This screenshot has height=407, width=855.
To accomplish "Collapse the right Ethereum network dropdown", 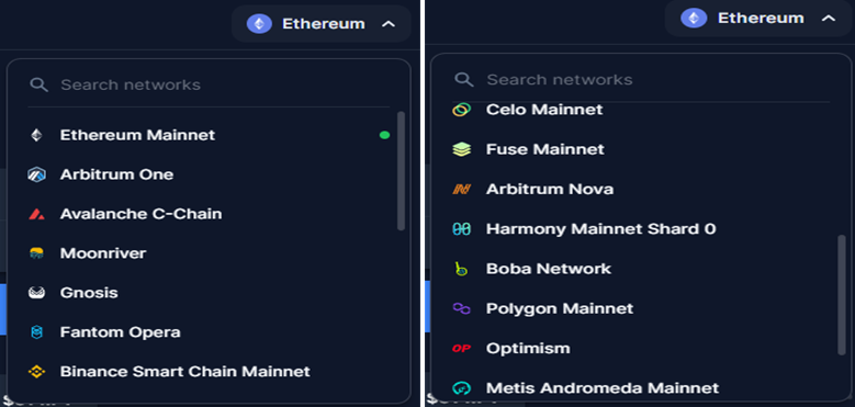I will (x=757, y=18).
